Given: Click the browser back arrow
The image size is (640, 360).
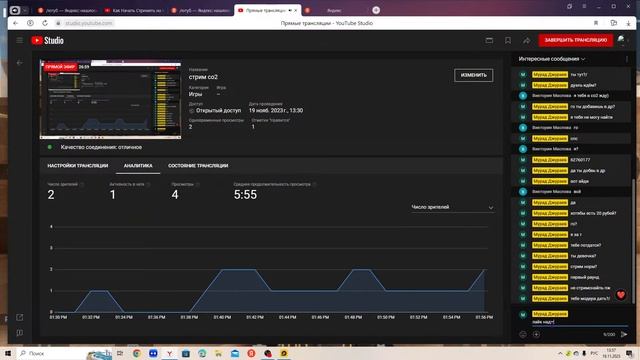Looking at the screenshot, I should coord(16,23).
